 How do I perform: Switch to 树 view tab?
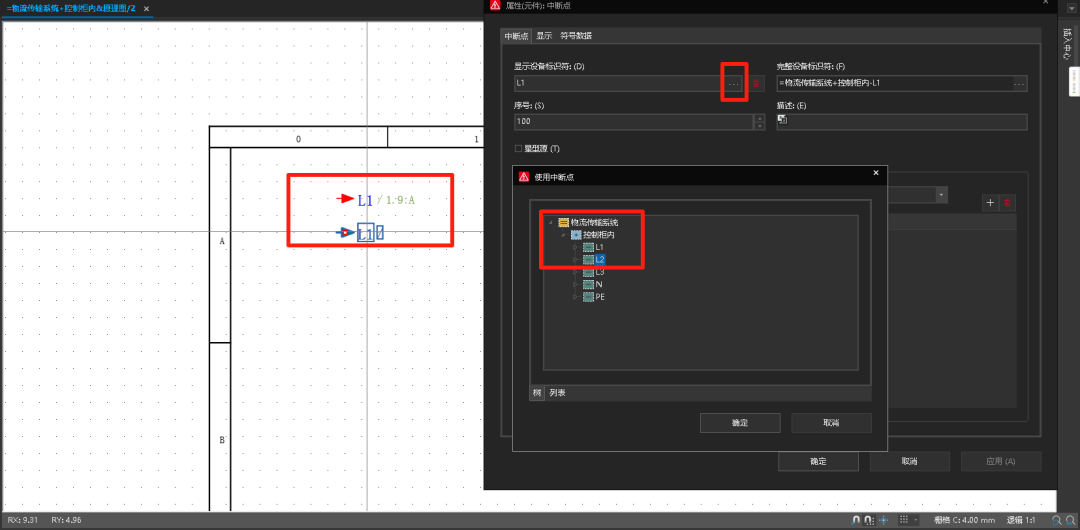(x=537, y=393)
